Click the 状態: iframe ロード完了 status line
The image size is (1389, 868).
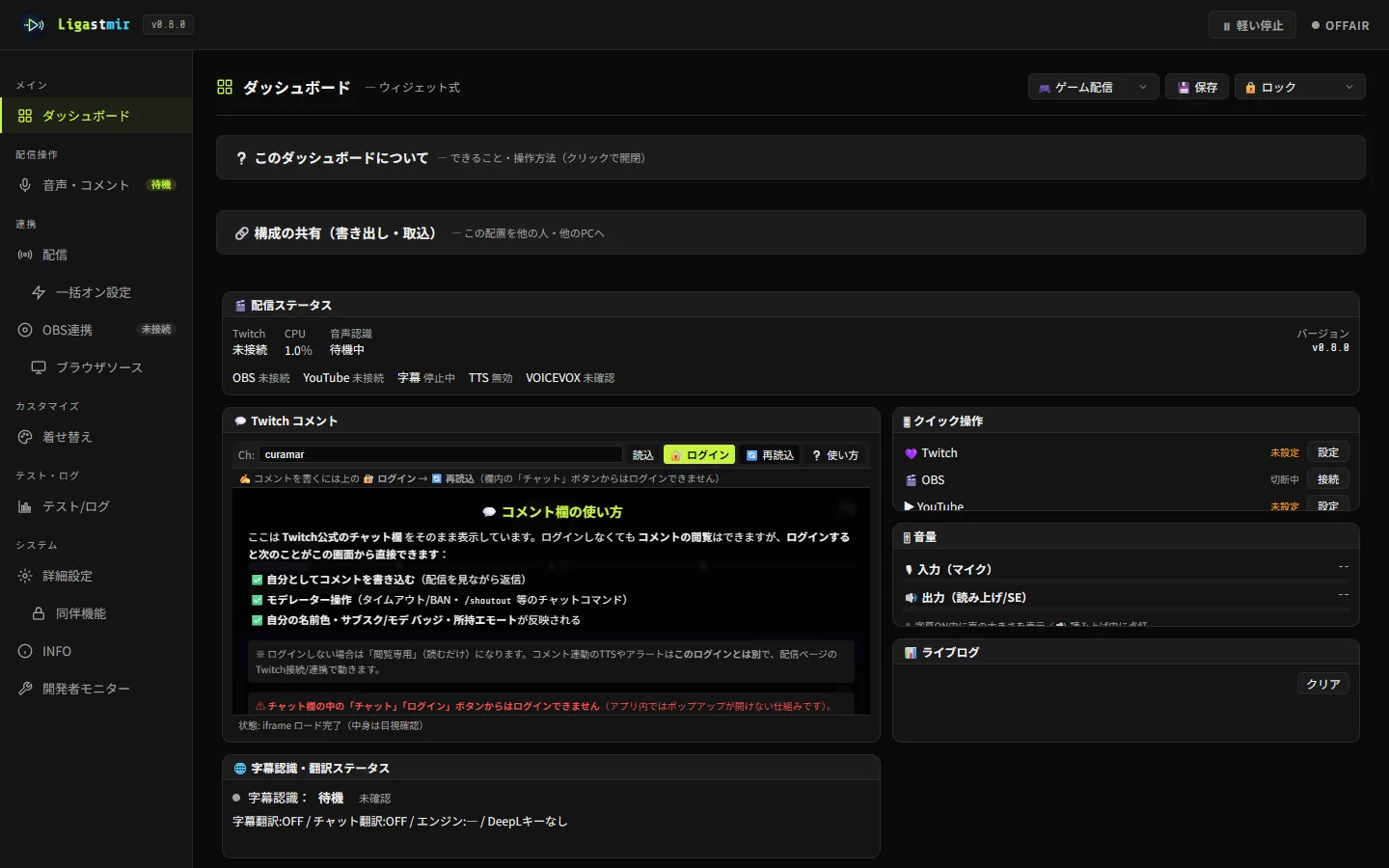(331, 725)
